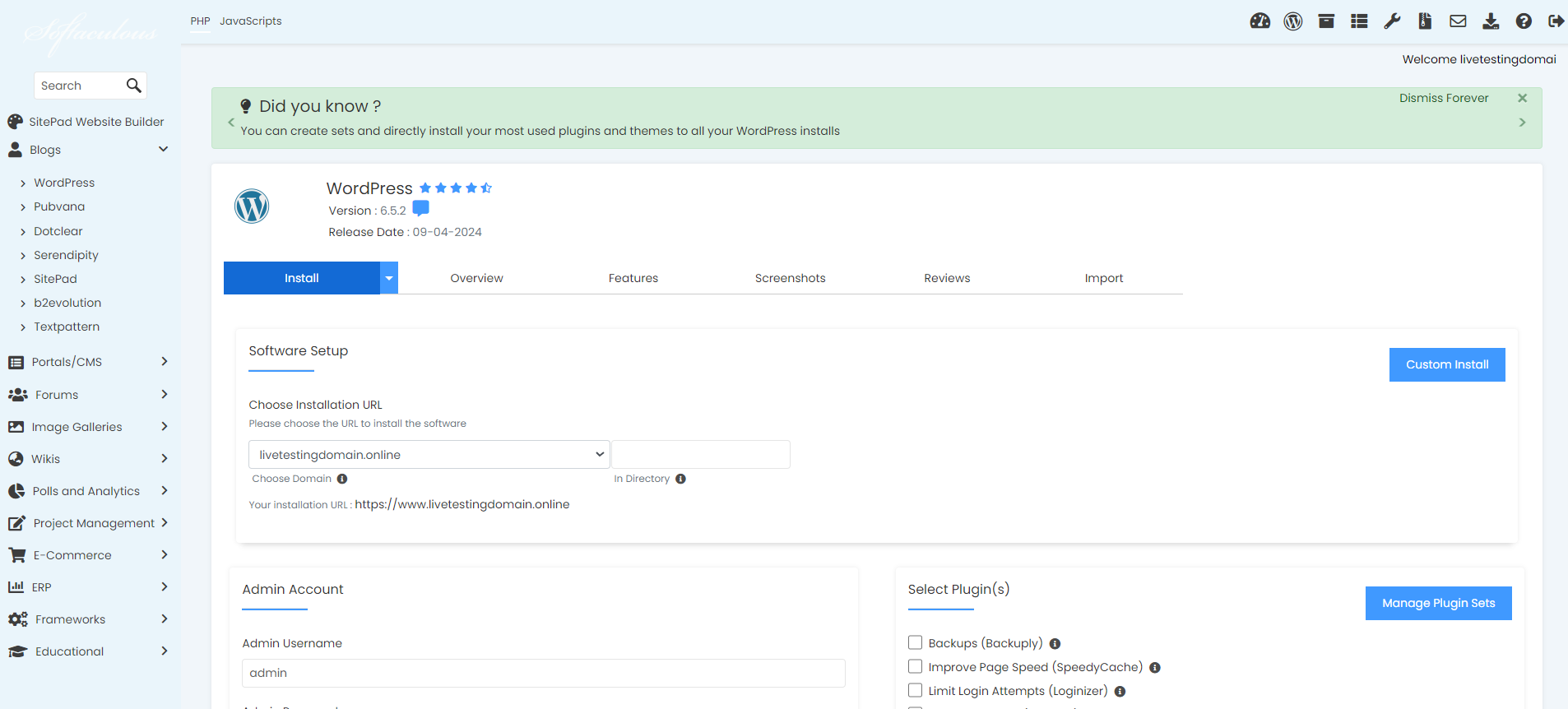Switch to the Overview tab

point(476,278)
